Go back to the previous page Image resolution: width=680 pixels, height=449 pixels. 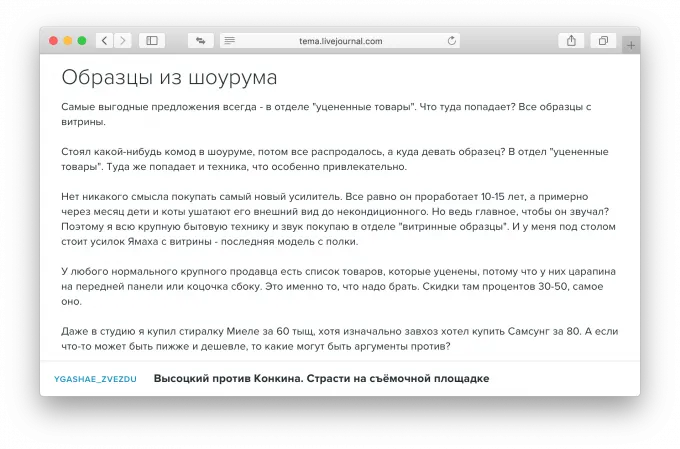[104, 41]
